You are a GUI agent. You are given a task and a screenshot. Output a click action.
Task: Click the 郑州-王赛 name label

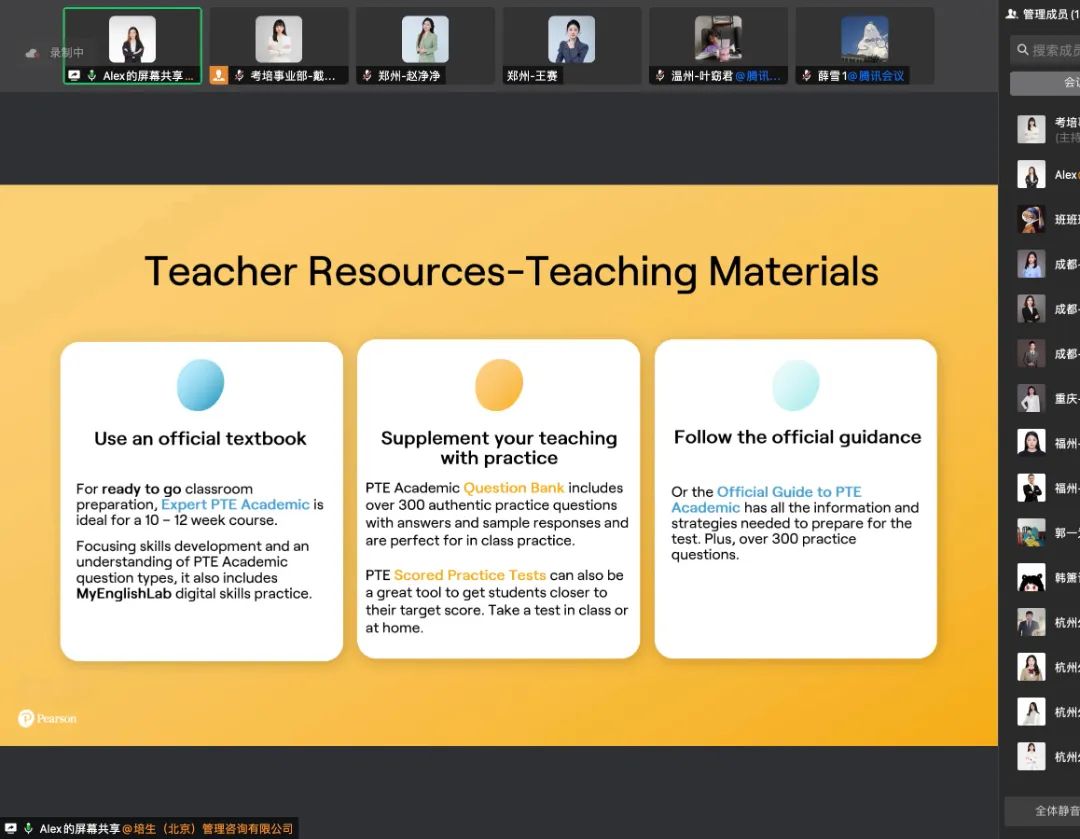tap(532, 76)
